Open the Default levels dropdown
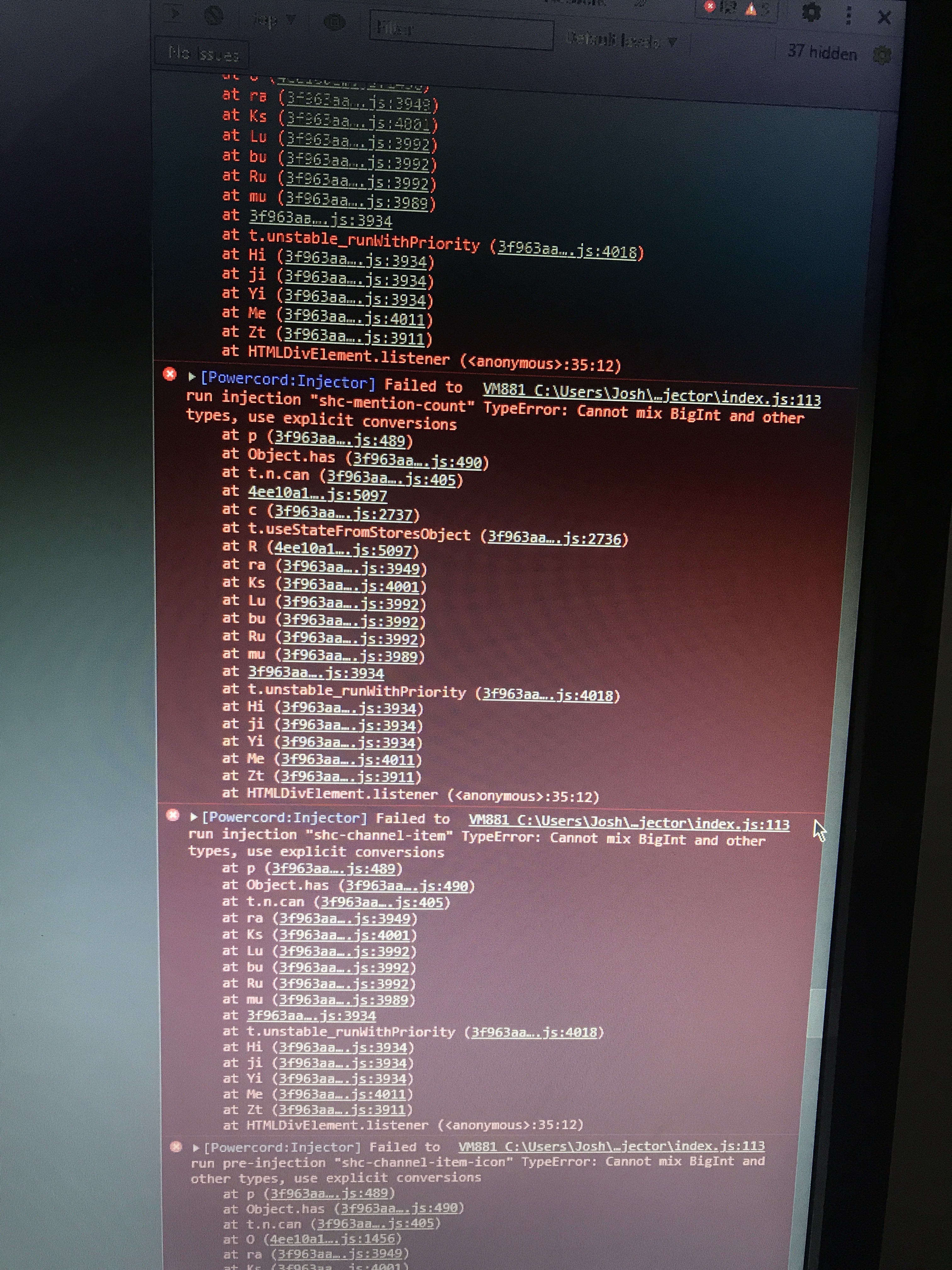Image resolution: width=952 pixels, height=1270 pixels. (621, 40)
